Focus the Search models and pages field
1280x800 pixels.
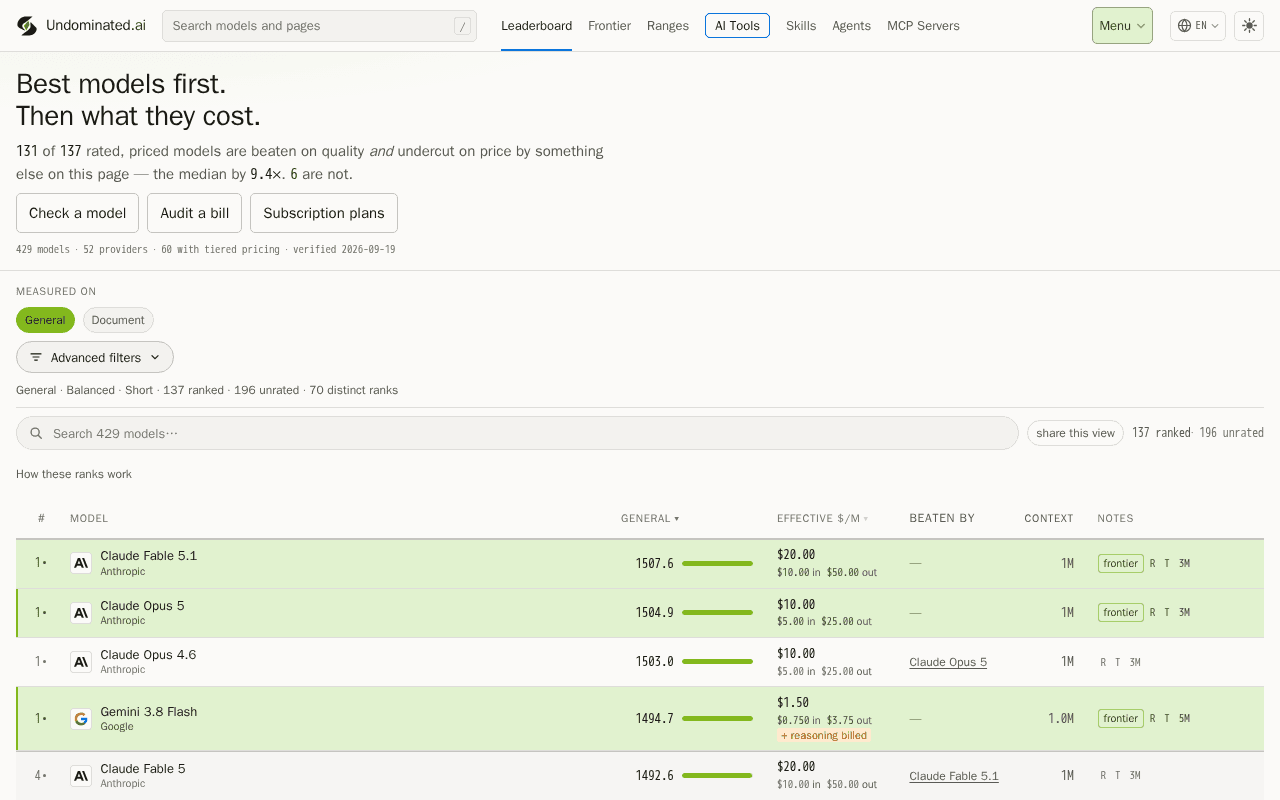click(319, 26)
